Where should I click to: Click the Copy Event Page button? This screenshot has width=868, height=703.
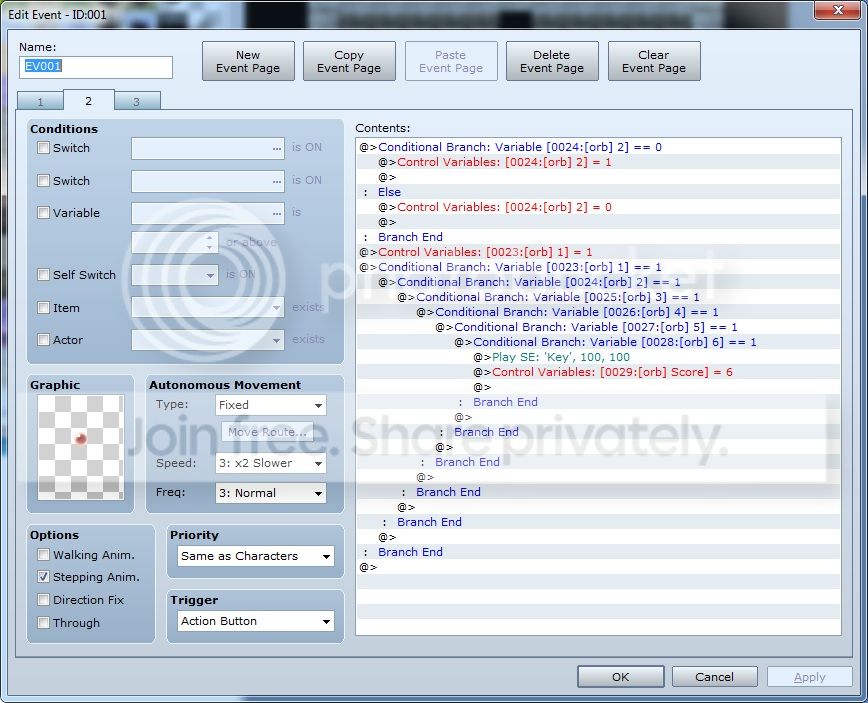coord(349,61)
